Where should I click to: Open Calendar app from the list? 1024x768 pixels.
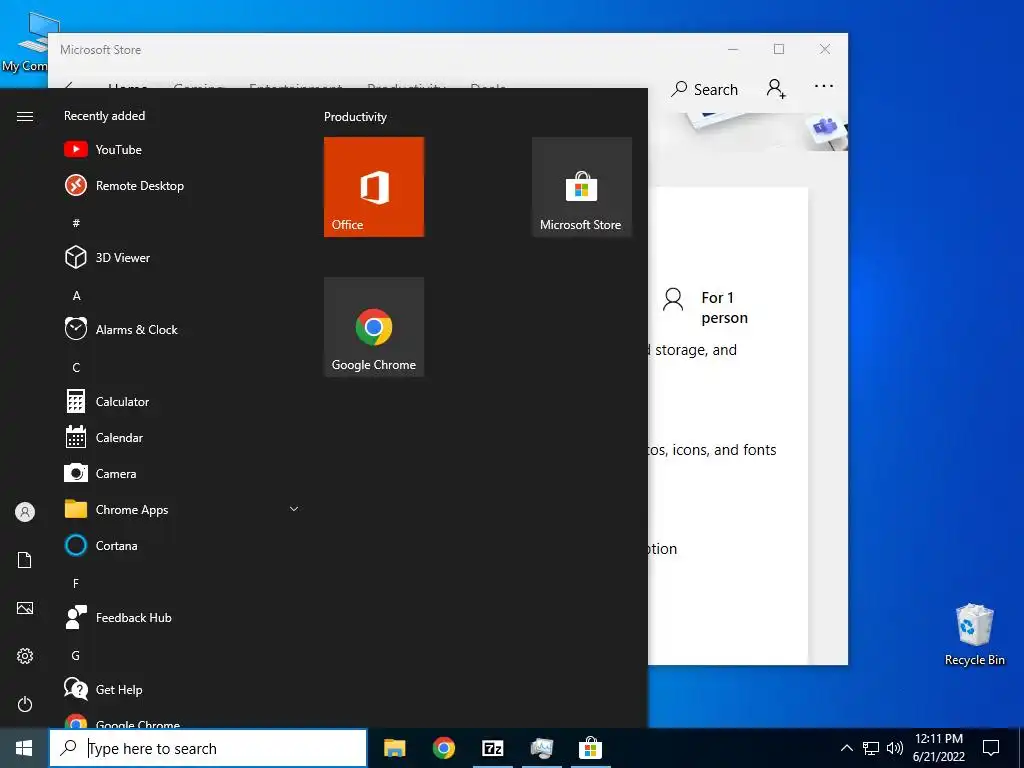coord(181,438)
